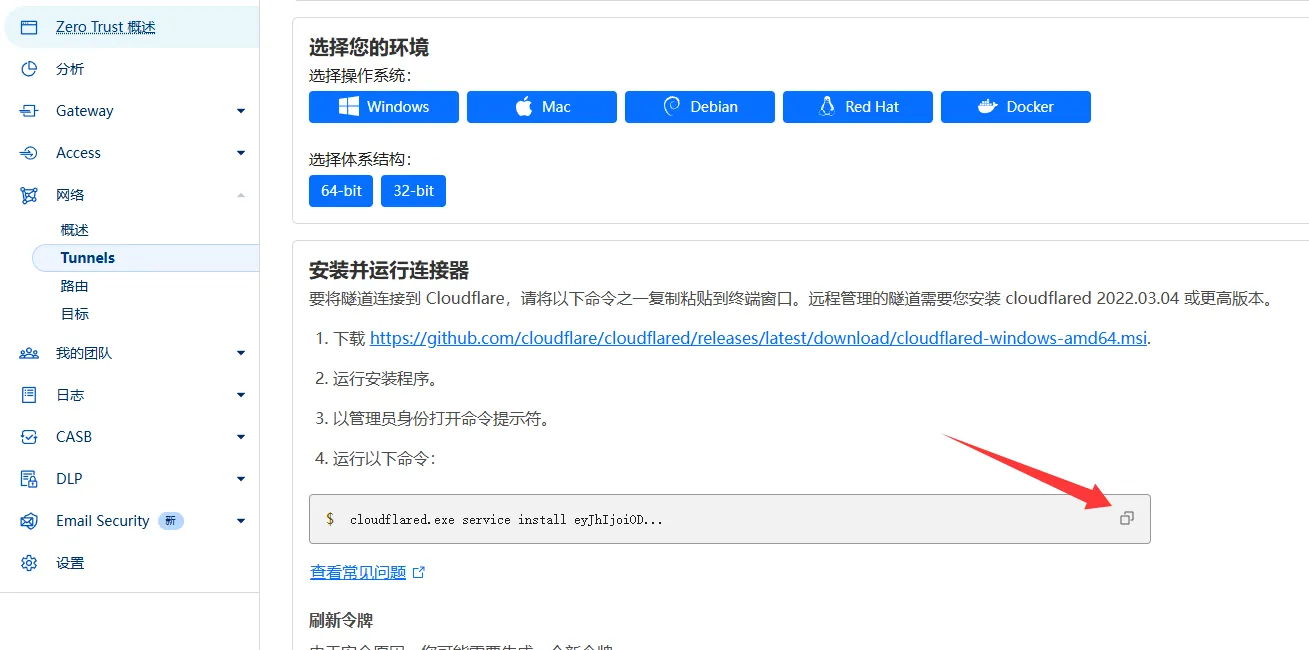Open the 设置 menu item
The image size is (1309, 650).
70,563
